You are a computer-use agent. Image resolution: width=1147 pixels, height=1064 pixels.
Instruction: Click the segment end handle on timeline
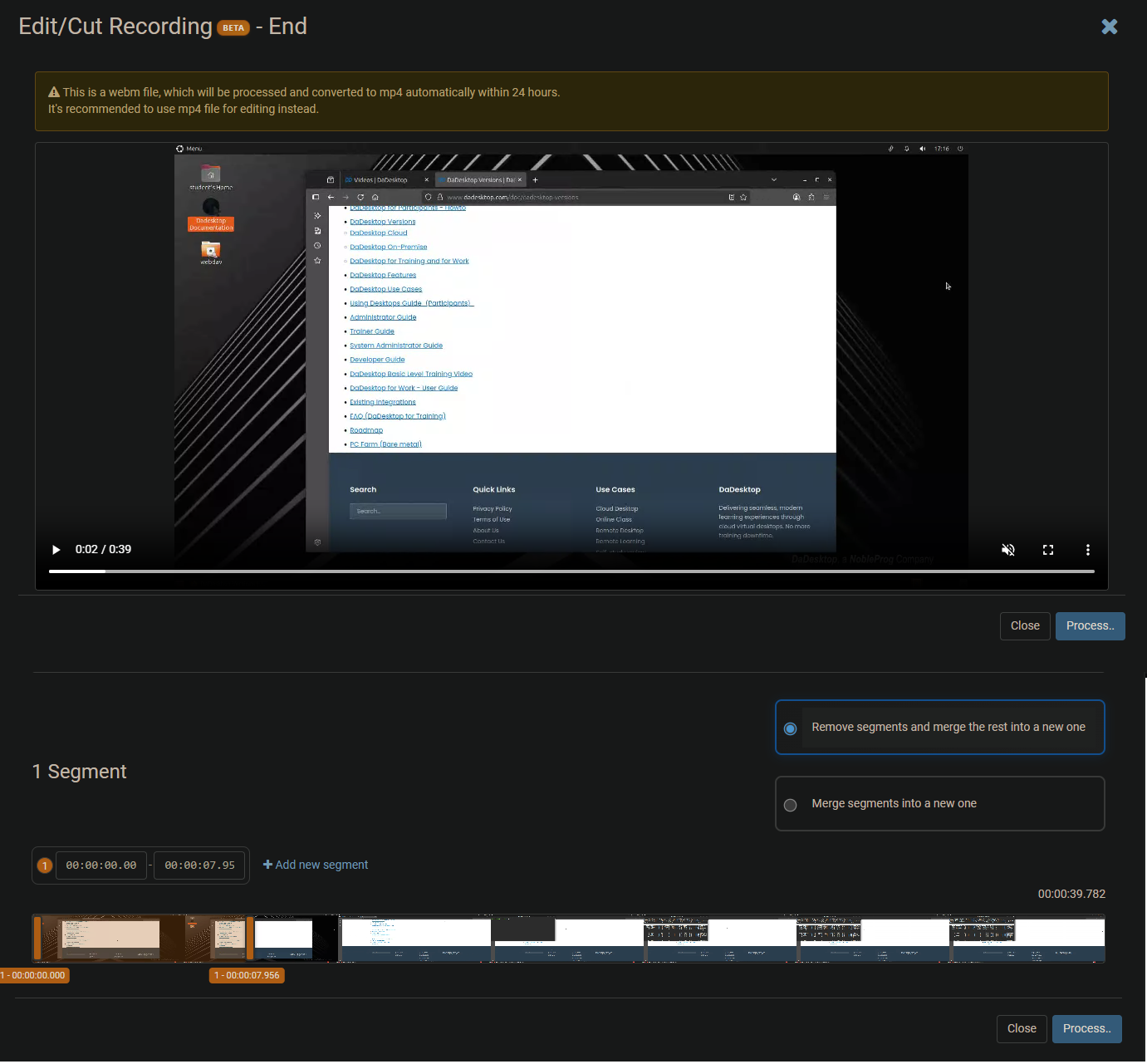click(250, 939)
